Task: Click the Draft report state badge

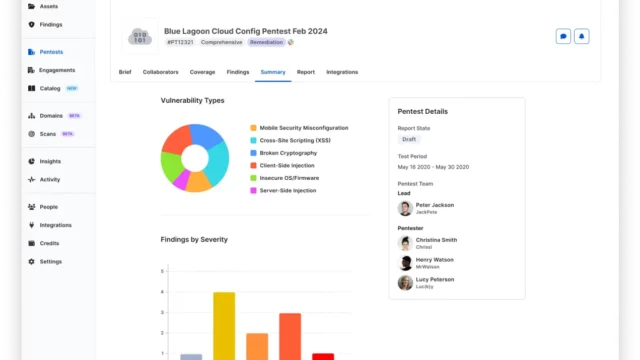Action: (x=409, y=139)
